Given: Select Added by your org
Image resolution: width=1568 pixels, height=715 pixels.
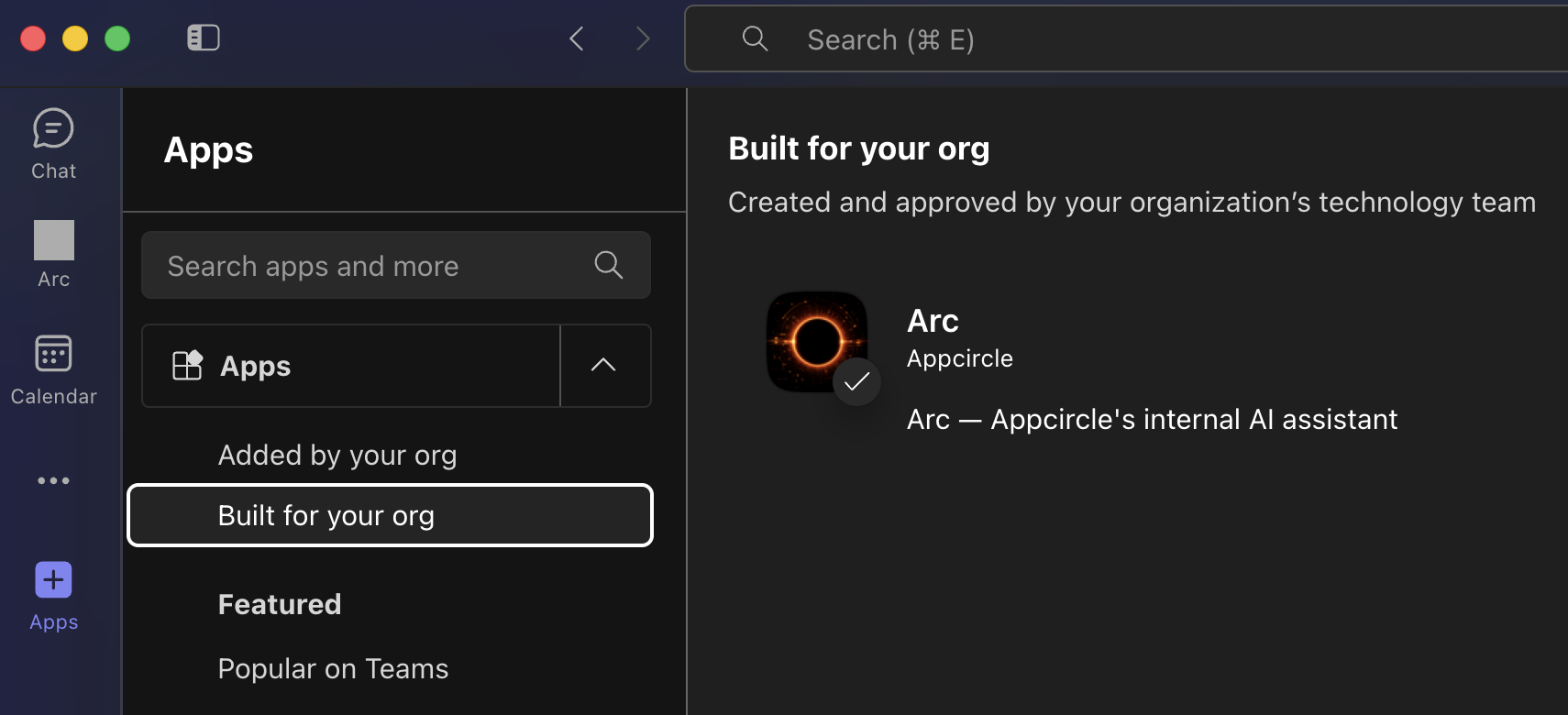Looking at the screenshot, I should click(337, 455).
